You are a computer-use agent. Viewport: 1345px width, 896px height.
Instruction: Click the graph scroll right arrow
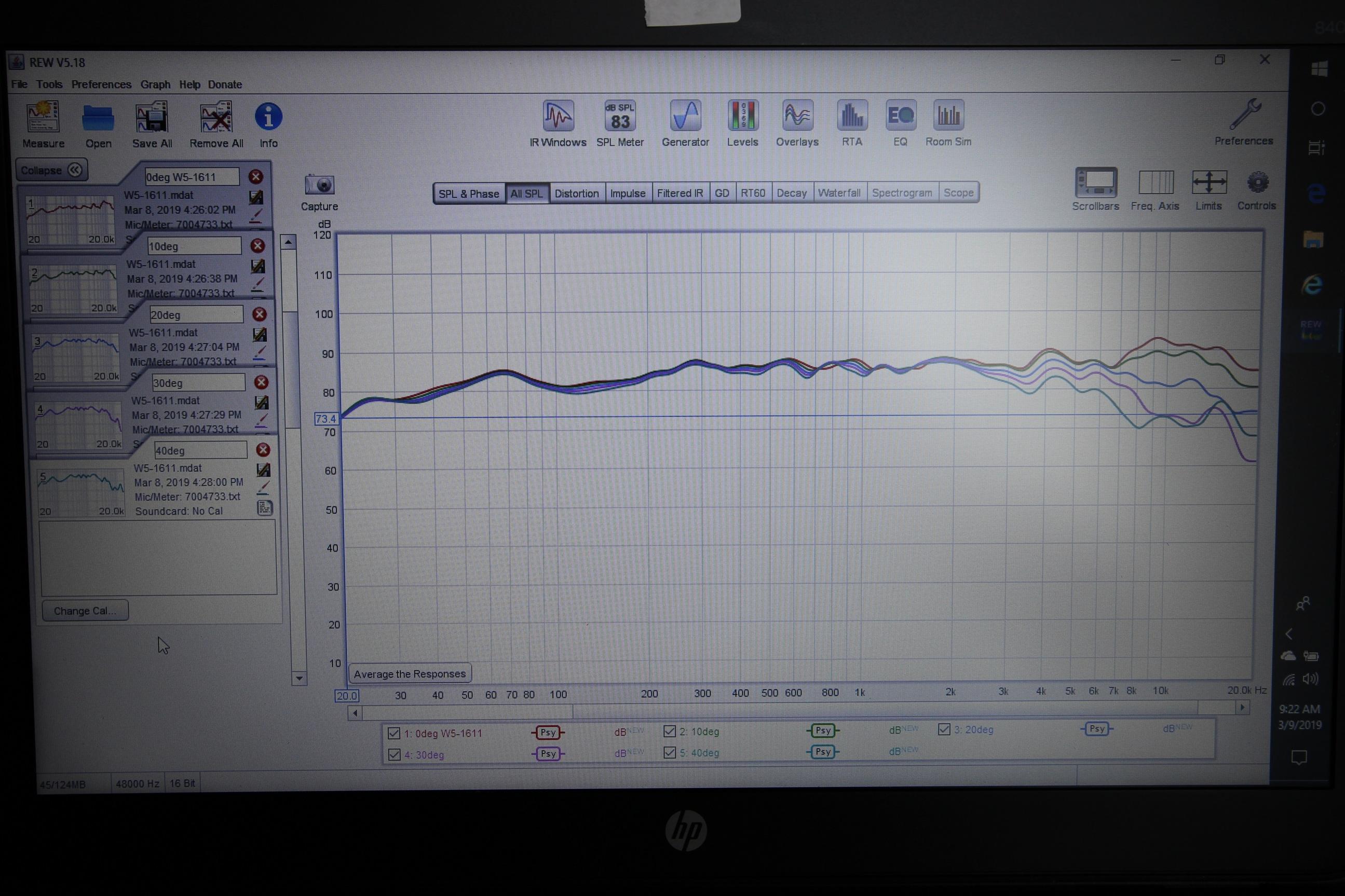pos(1242,708)
